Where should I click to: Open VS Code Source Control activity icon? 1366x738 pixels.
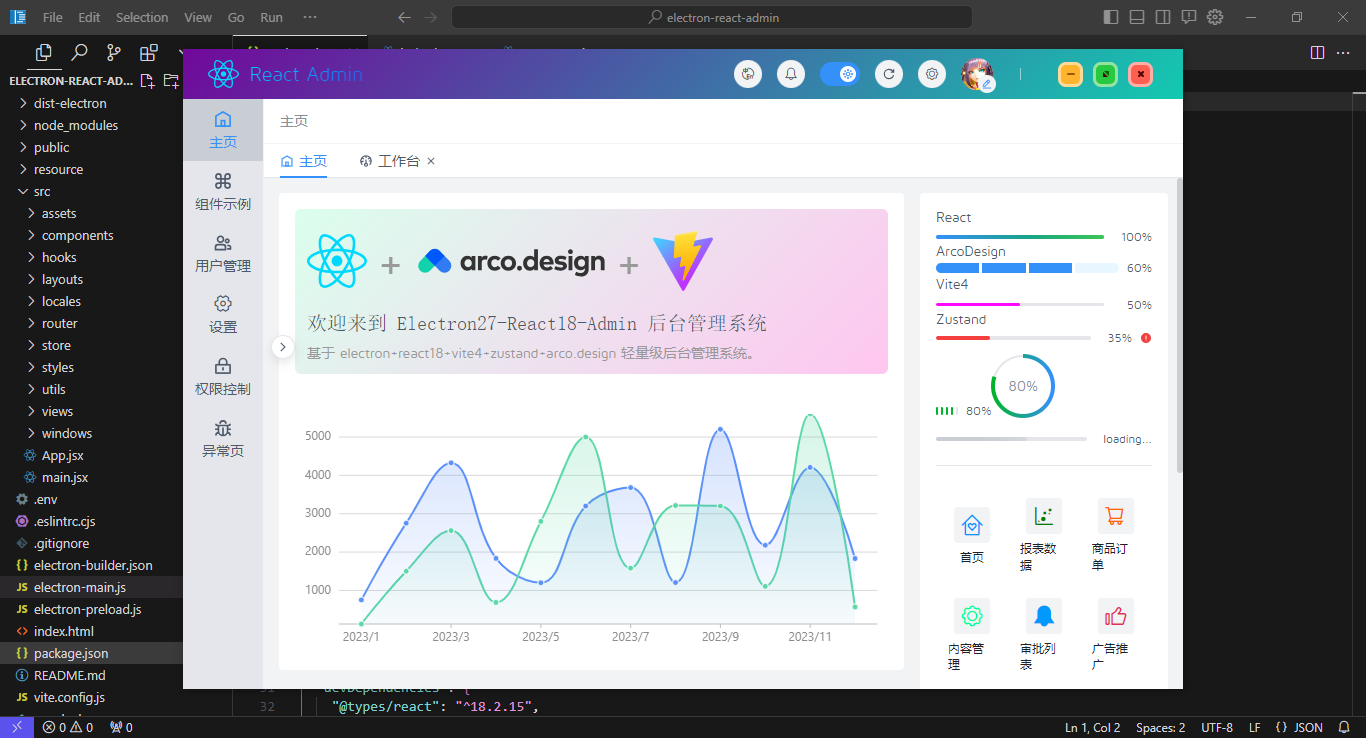point(114,53)
